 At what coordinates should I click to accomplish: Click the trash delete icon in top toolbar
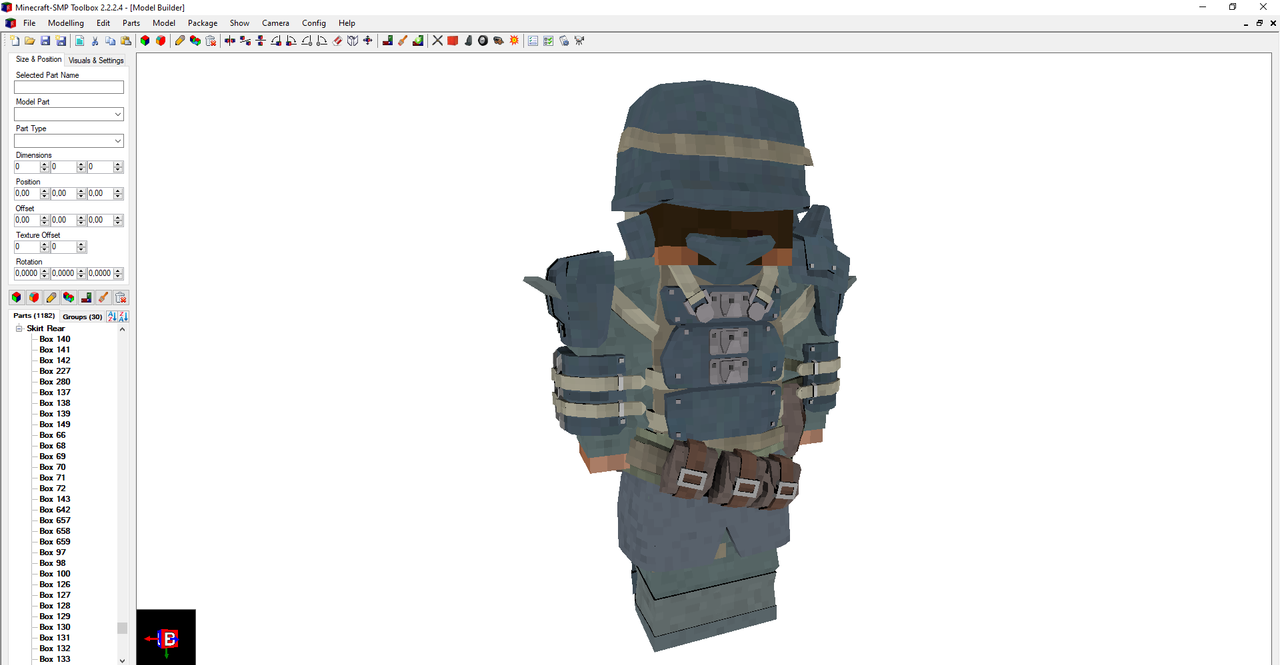(210, 41)
